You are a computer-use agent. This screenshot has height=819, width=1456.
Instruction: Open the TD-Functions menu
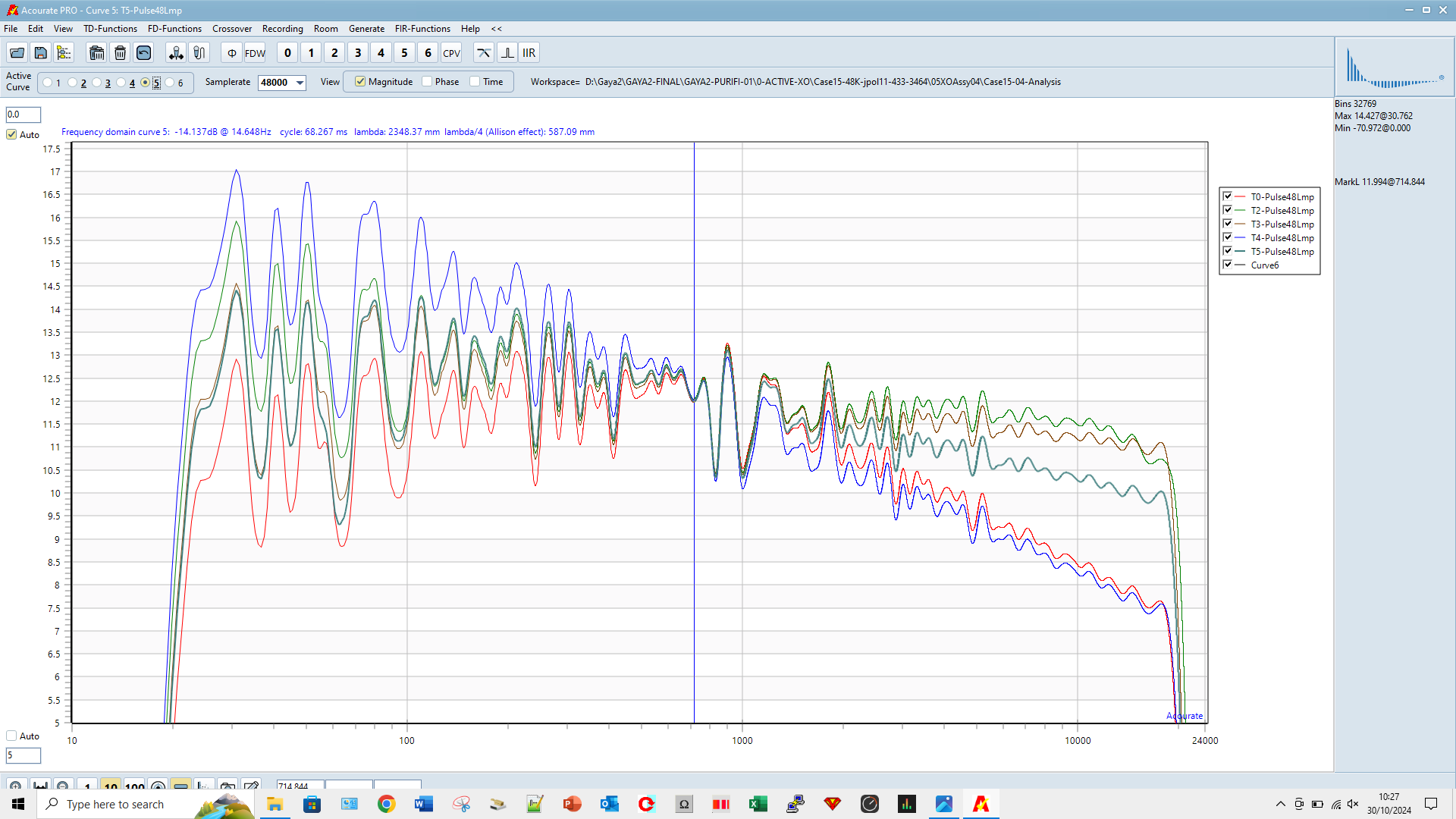pyautogui.click(x=110, y=29)
